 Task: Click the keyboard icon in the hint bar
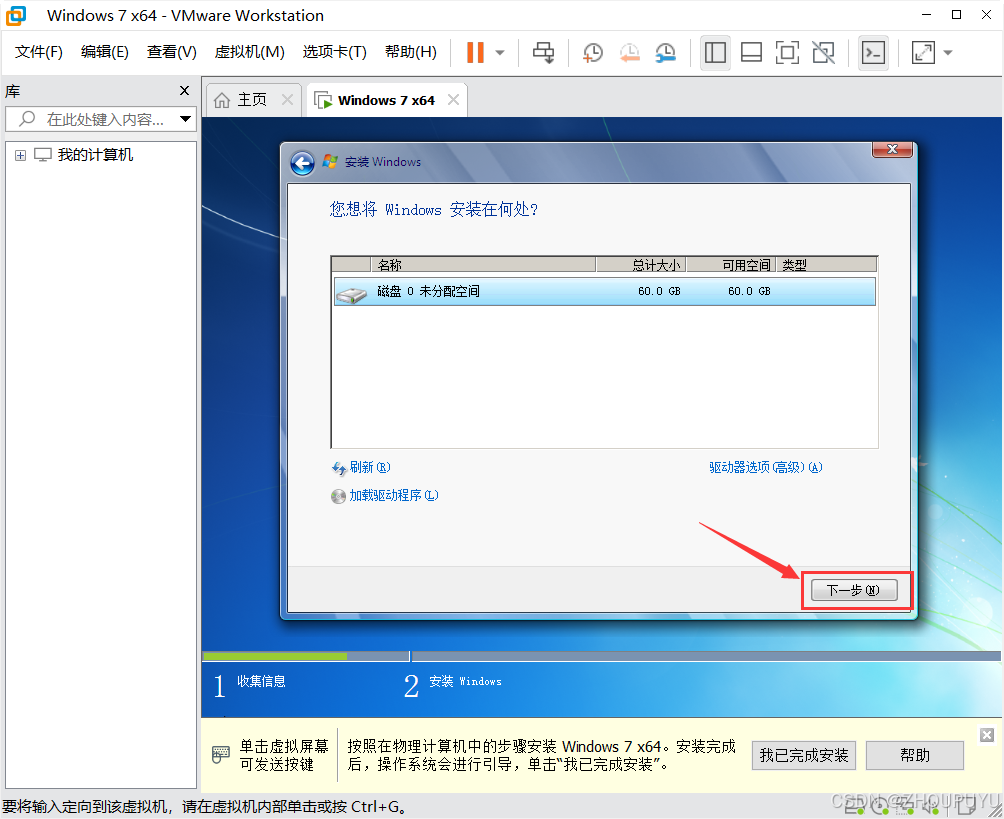point(220,754)
